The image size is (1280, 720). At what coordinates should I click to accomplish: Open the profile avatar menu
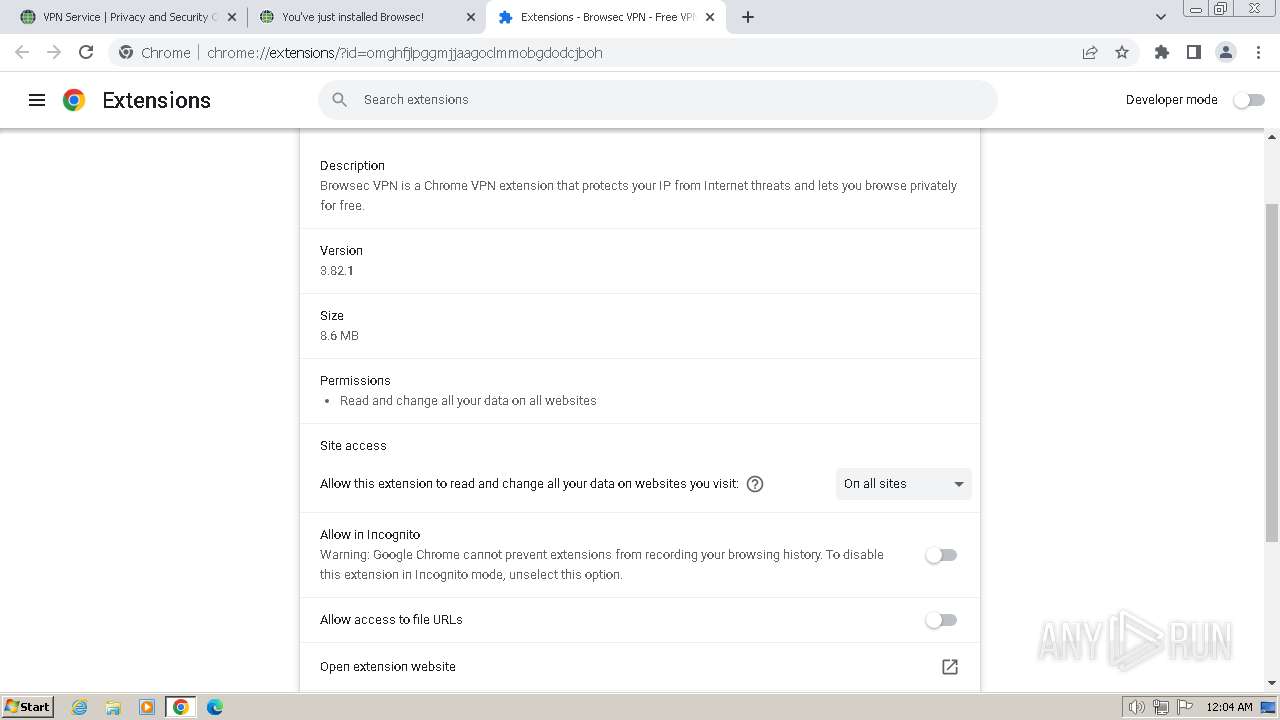point(1226,53)
